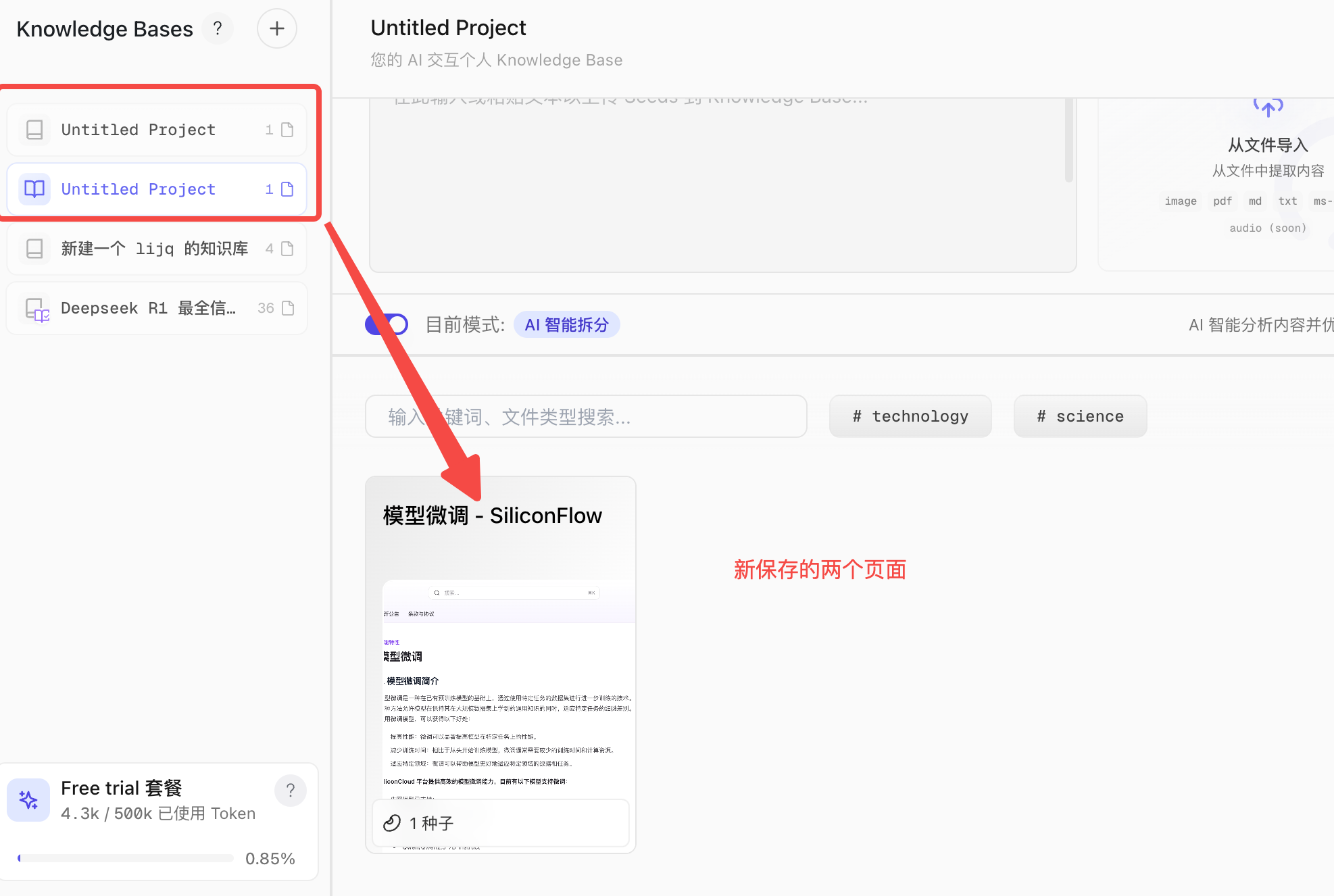Open Deepseek R1 最全信 knowledge base
The width and height of the screenshot is (1334, 896).
(157, 308)
